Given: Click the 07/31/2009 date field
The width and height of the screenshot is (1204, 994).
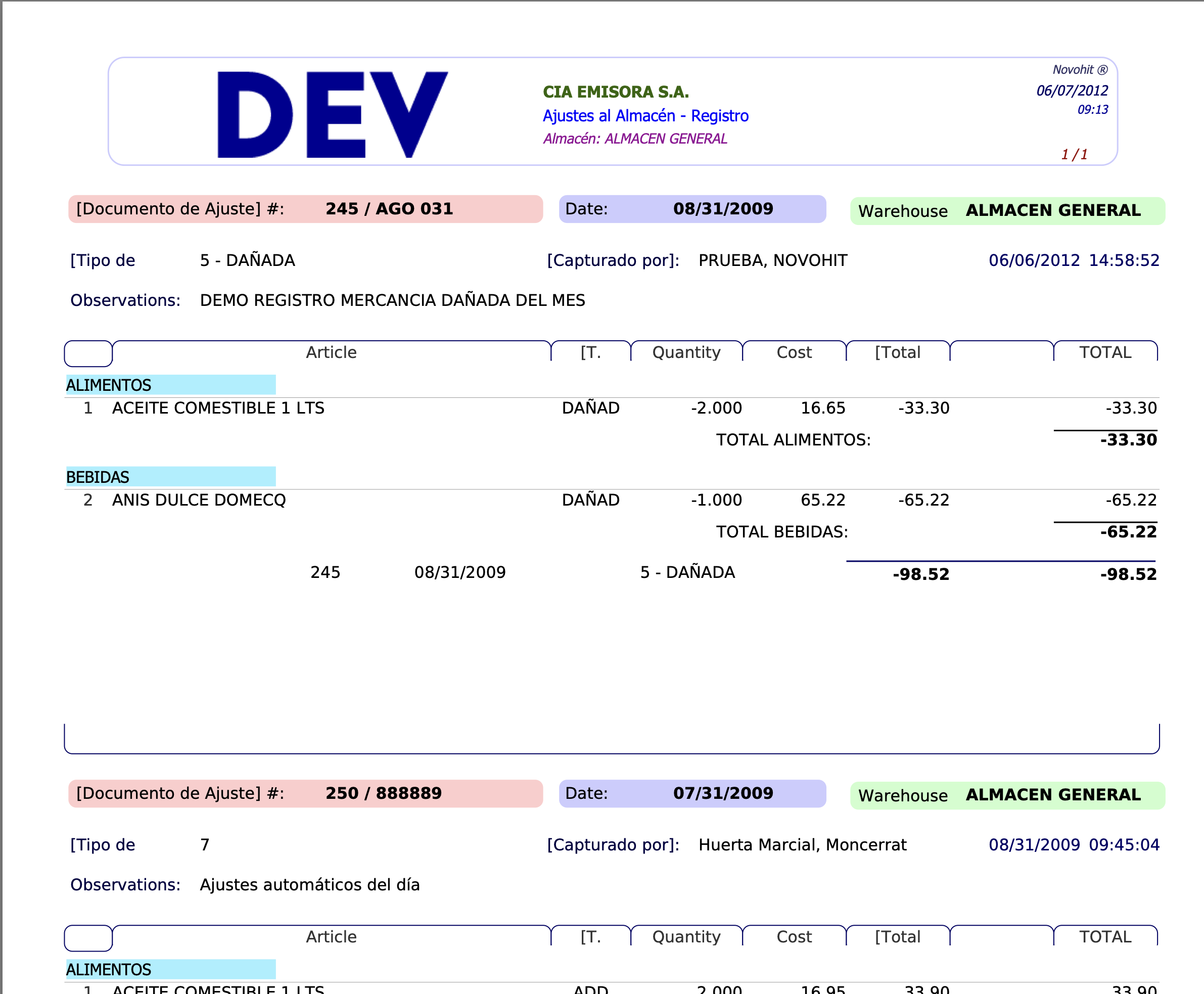Looking at the screenshot, I should point(722,793).
